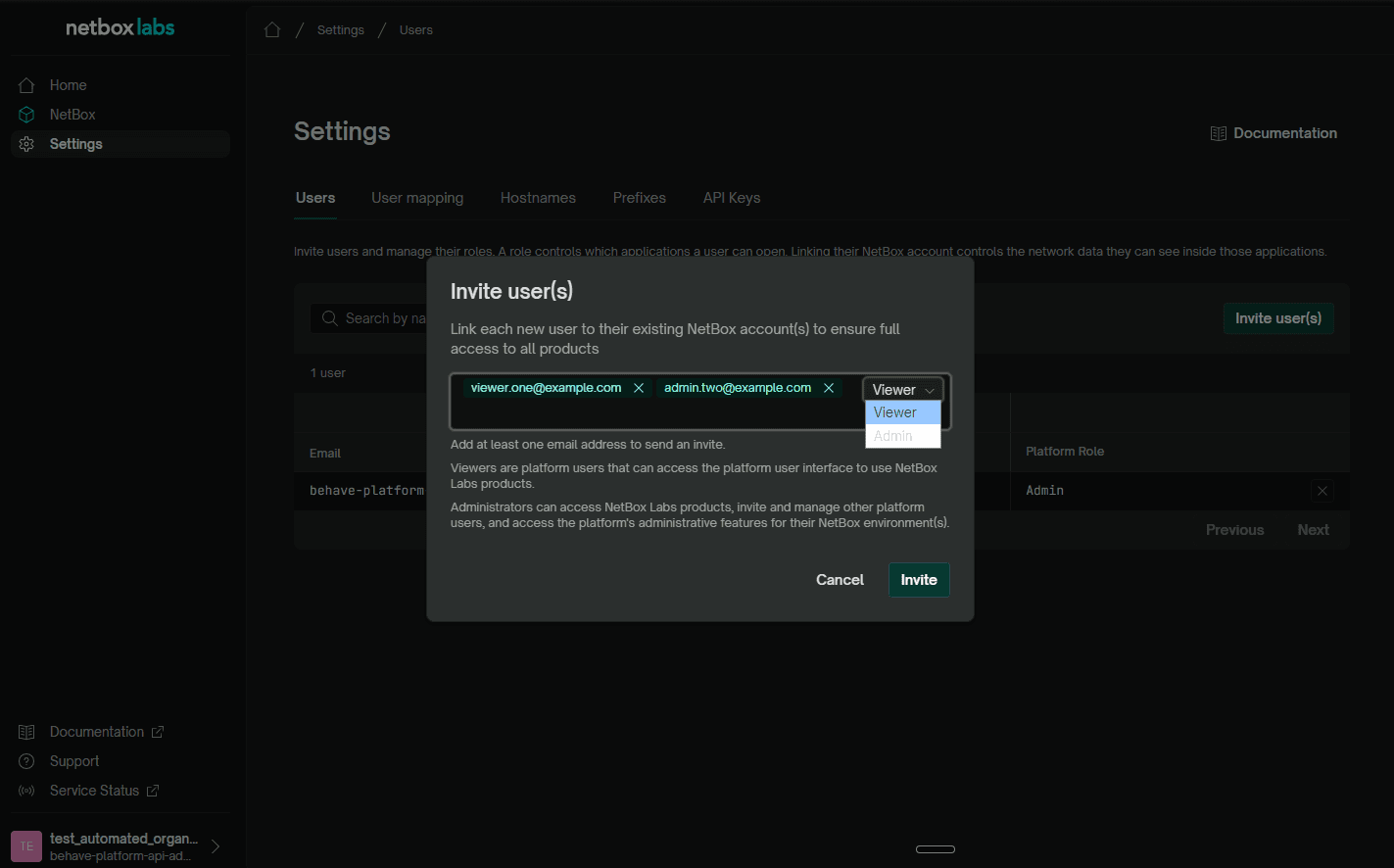The width and height of the screenshot is (1394, 868).
Task: Choose Admin option from role list
Action: coord(903,436)
